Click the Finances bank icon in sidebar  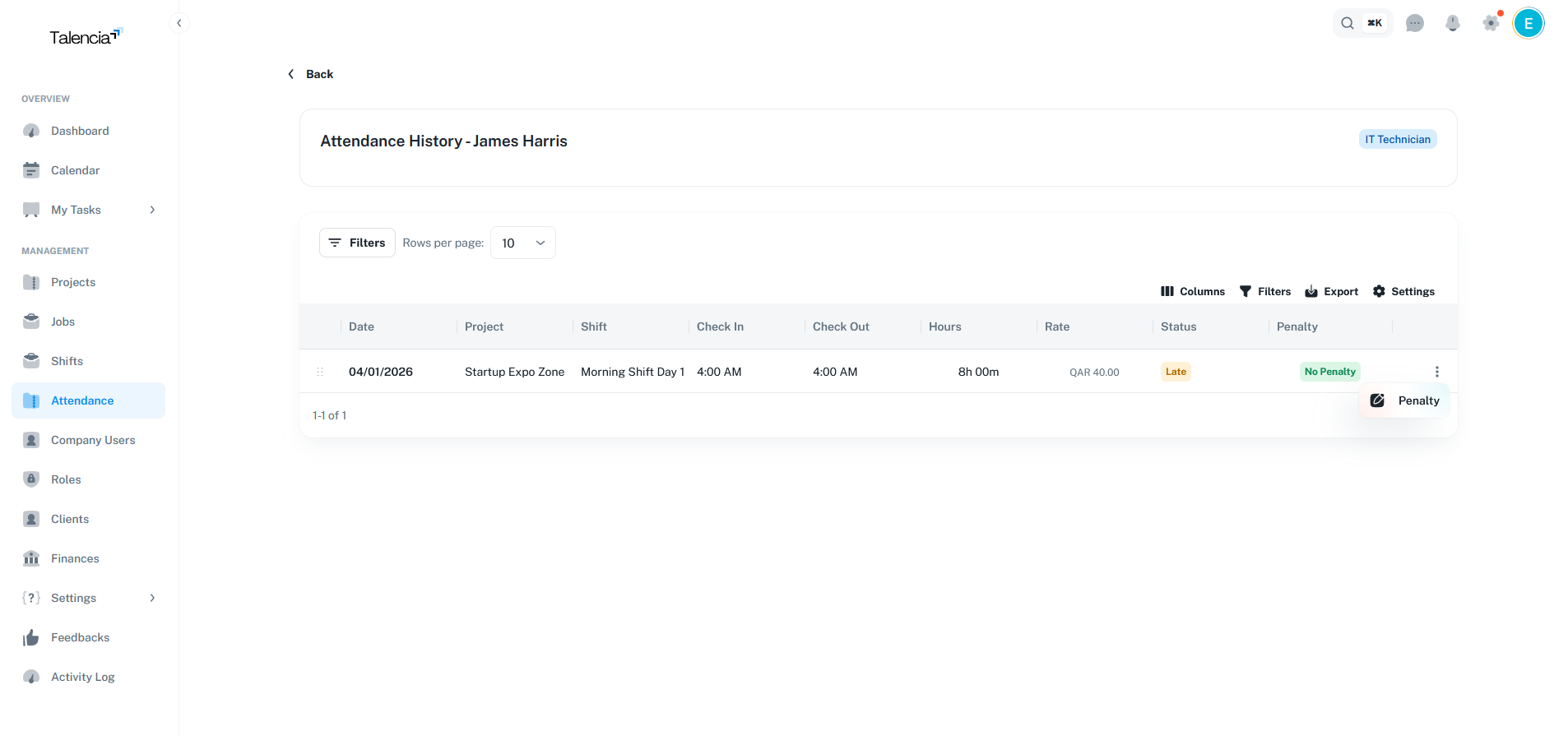[x=31, y=558]
